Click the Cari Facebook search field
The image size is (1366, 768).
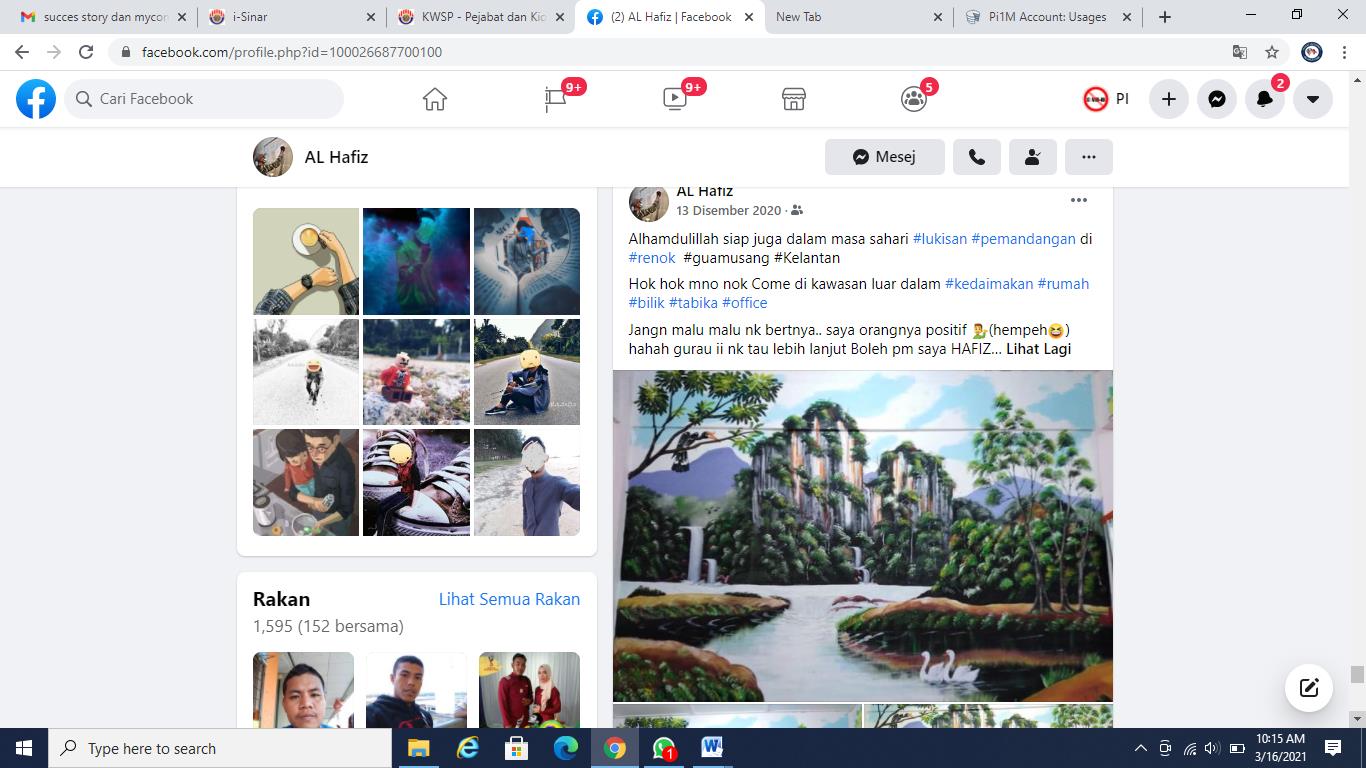[x=205, y=99]
